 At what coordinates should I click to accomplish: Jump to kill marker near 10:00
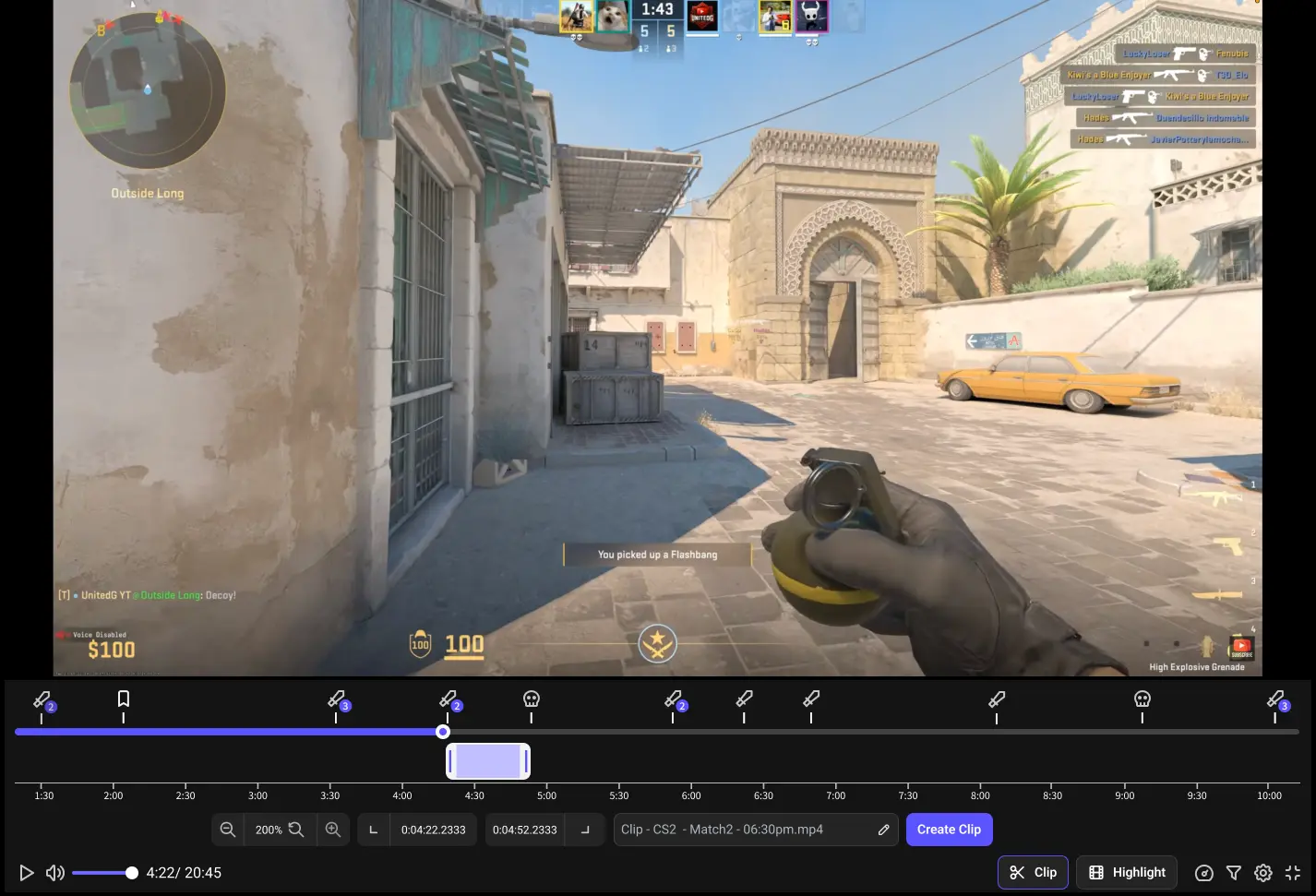pyautogui.click(x=1276, y=701)
